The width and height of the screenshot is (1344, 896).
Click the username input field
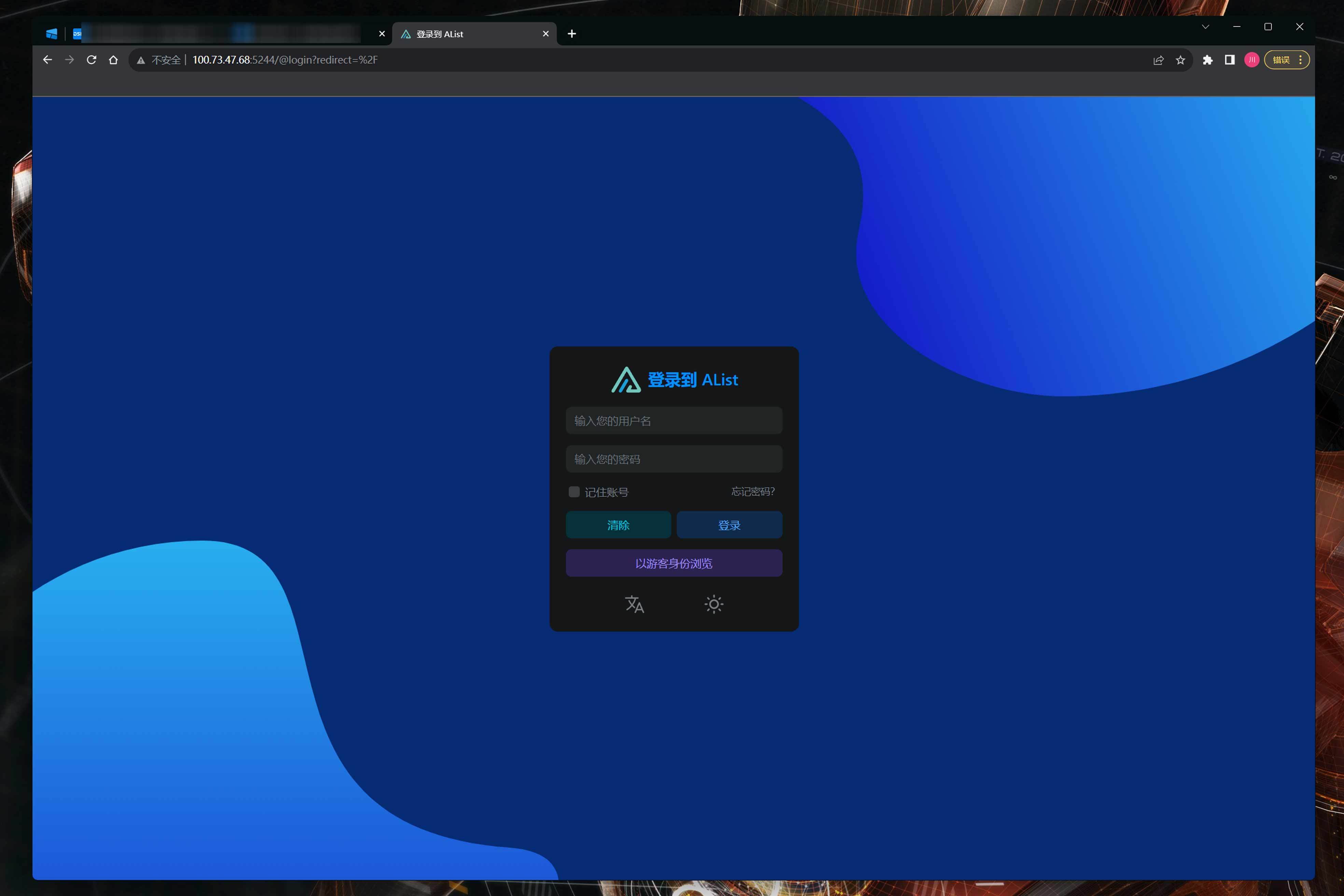674,421
